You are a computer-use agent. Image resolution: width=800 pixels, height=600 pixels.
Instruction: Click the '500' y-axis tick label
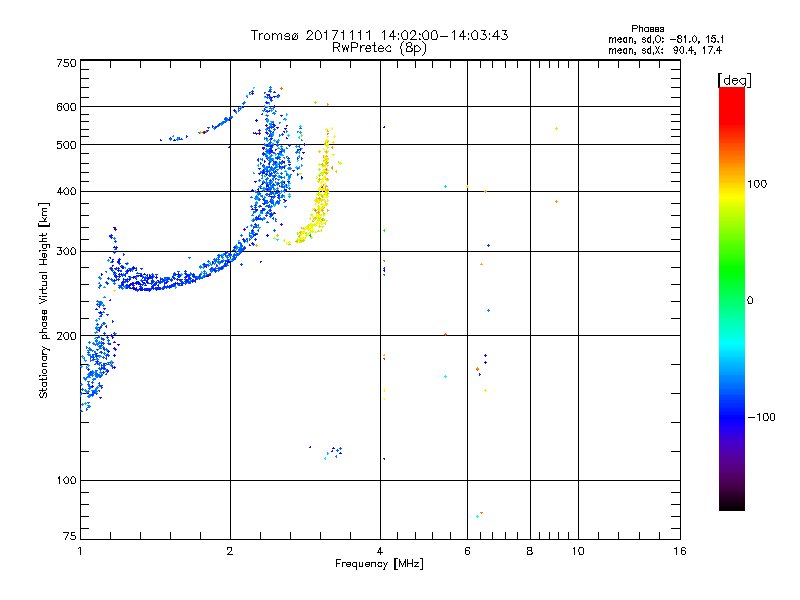[66, 145]
